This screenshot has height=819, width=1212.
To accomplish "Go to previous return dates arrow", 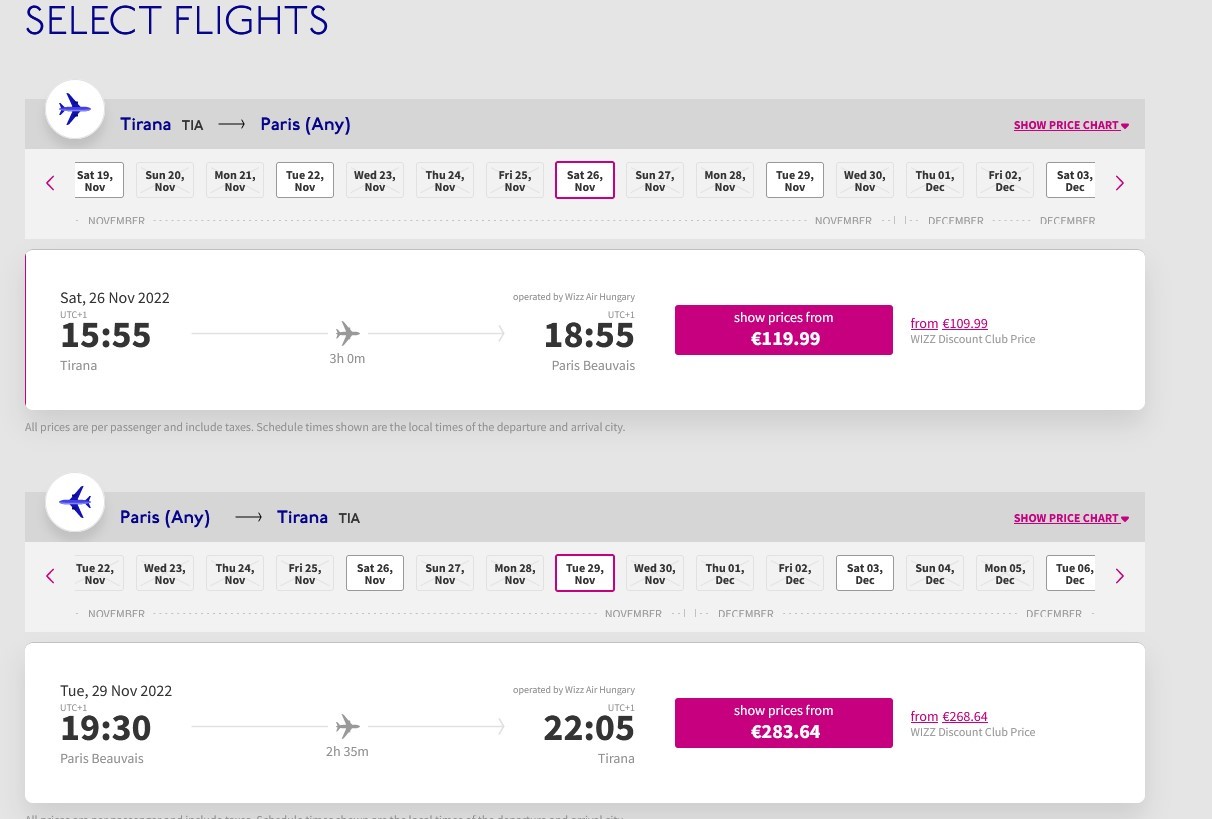I will [x=50, y=575].
